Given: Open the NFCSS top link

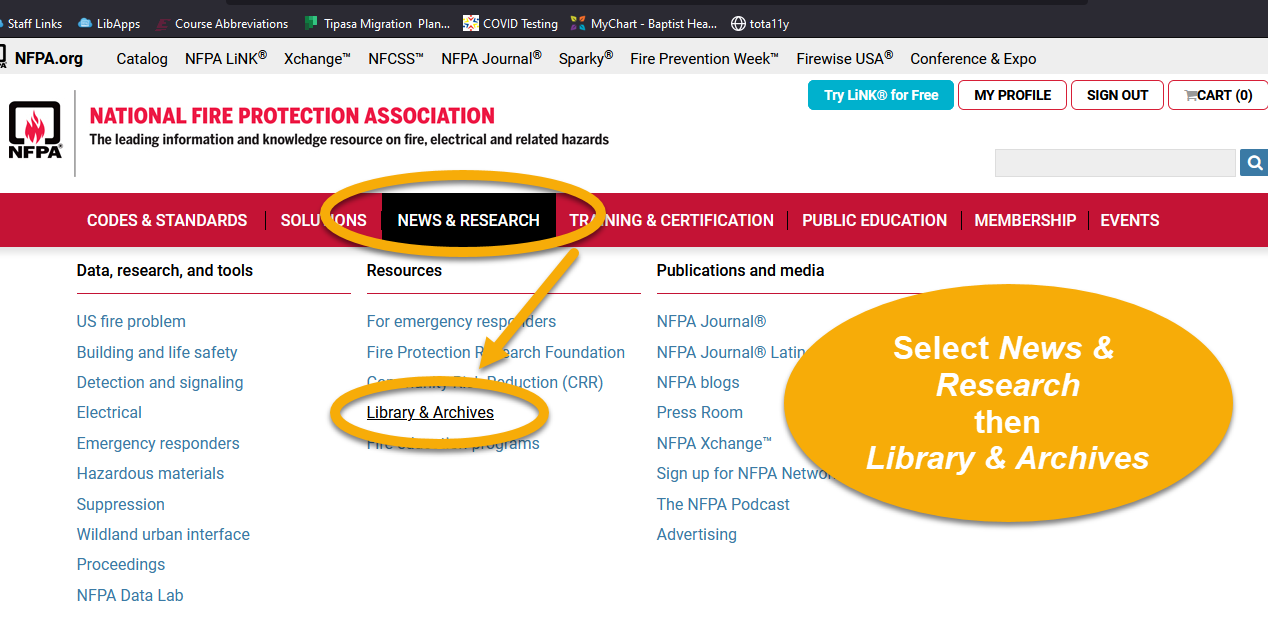Looking at the screenshot, I should pyautogui.click(x=396, y=58).
